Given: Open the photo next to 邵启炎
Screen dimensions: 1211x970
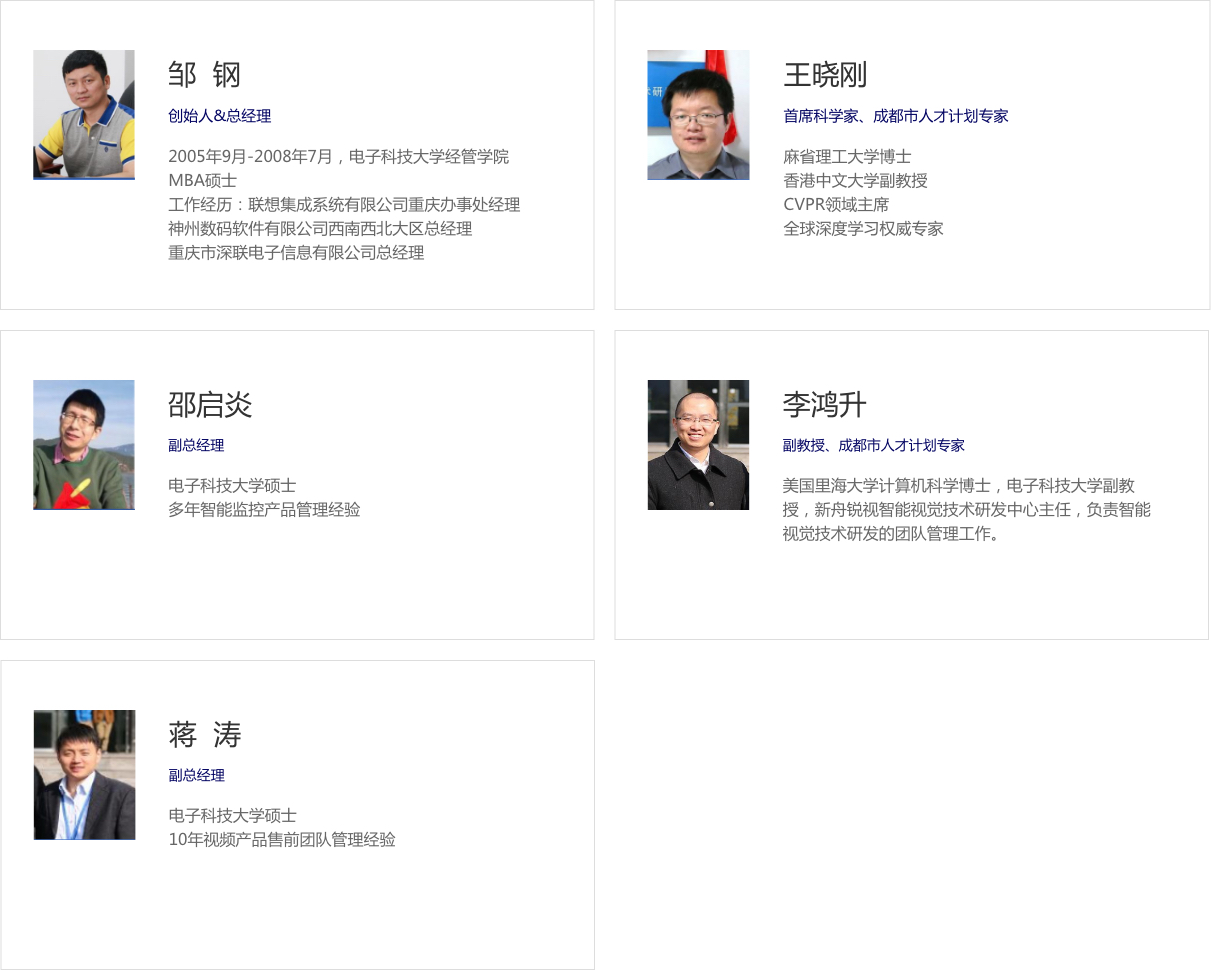Looking at the screenshot, I should coord(84,445).
